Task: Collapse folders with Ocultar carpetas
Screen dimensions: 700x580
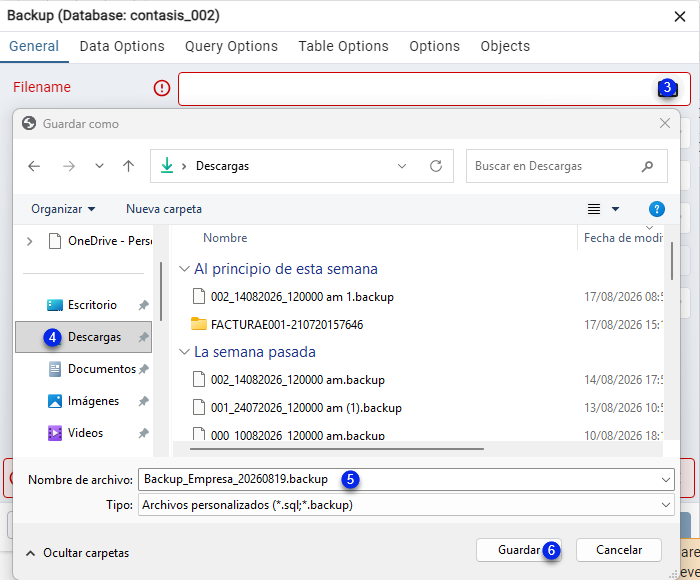Action: 78,553
